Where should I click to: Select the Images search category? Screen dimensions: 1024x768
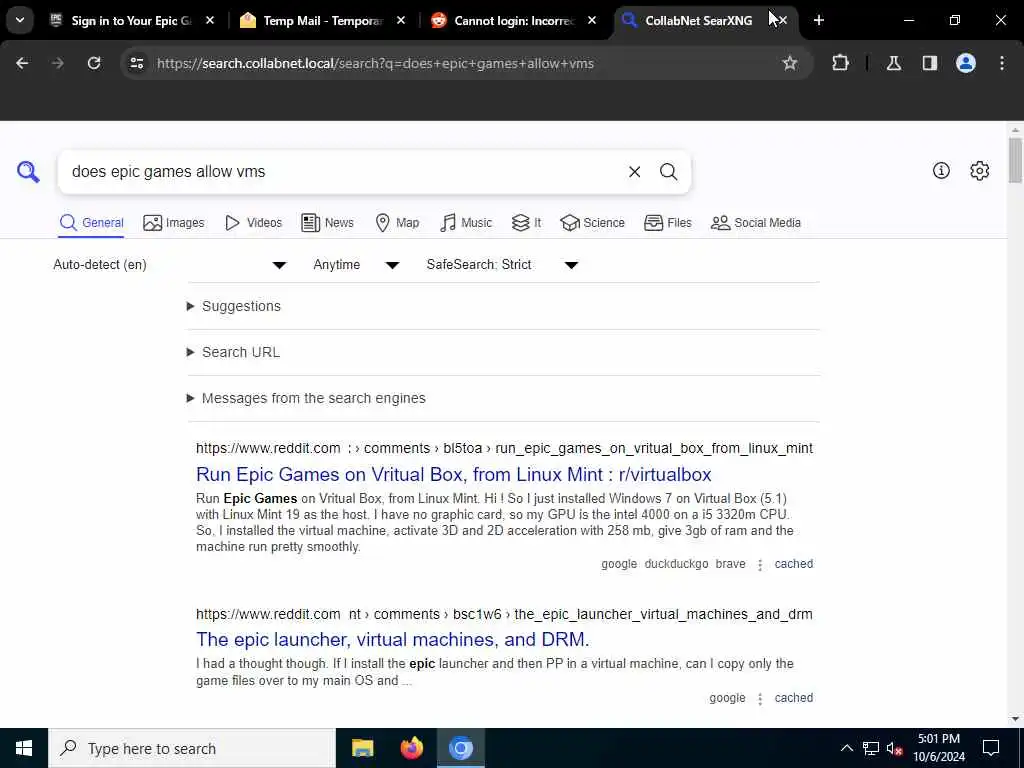tap(174, 223)
